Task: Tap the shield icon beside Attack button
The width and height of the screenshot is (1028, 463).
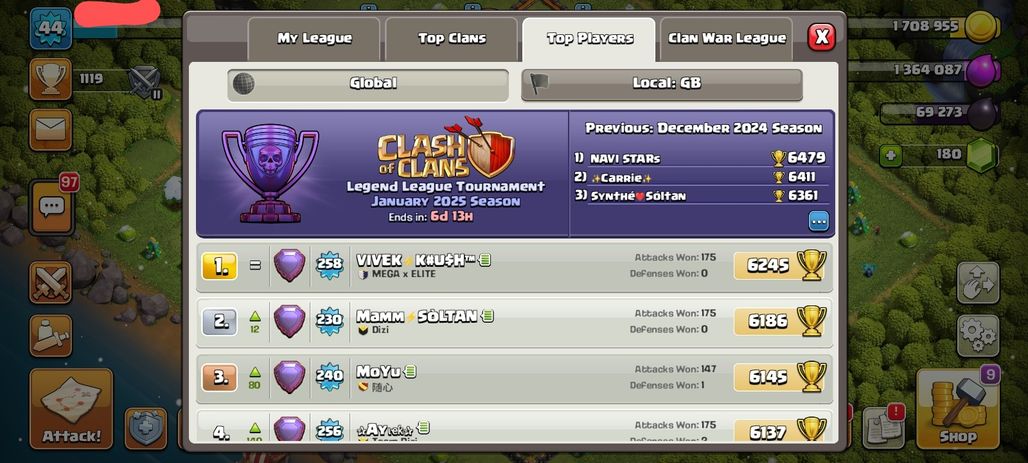Action: (146, 428)
